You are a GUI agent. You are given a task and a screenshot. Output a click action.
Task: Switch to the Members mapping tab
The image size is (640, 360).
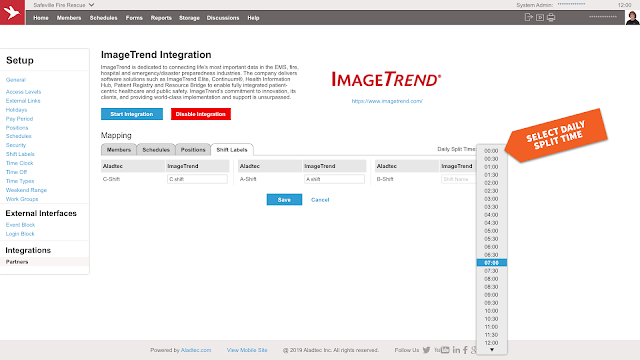coord(119,150)
